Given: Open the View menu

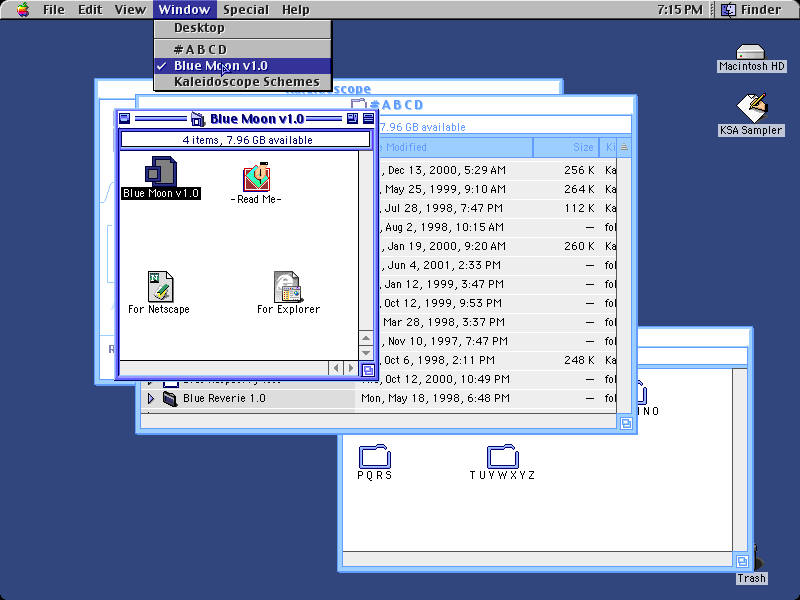Looking at the screenshot, I should click(x=130, y=10).
